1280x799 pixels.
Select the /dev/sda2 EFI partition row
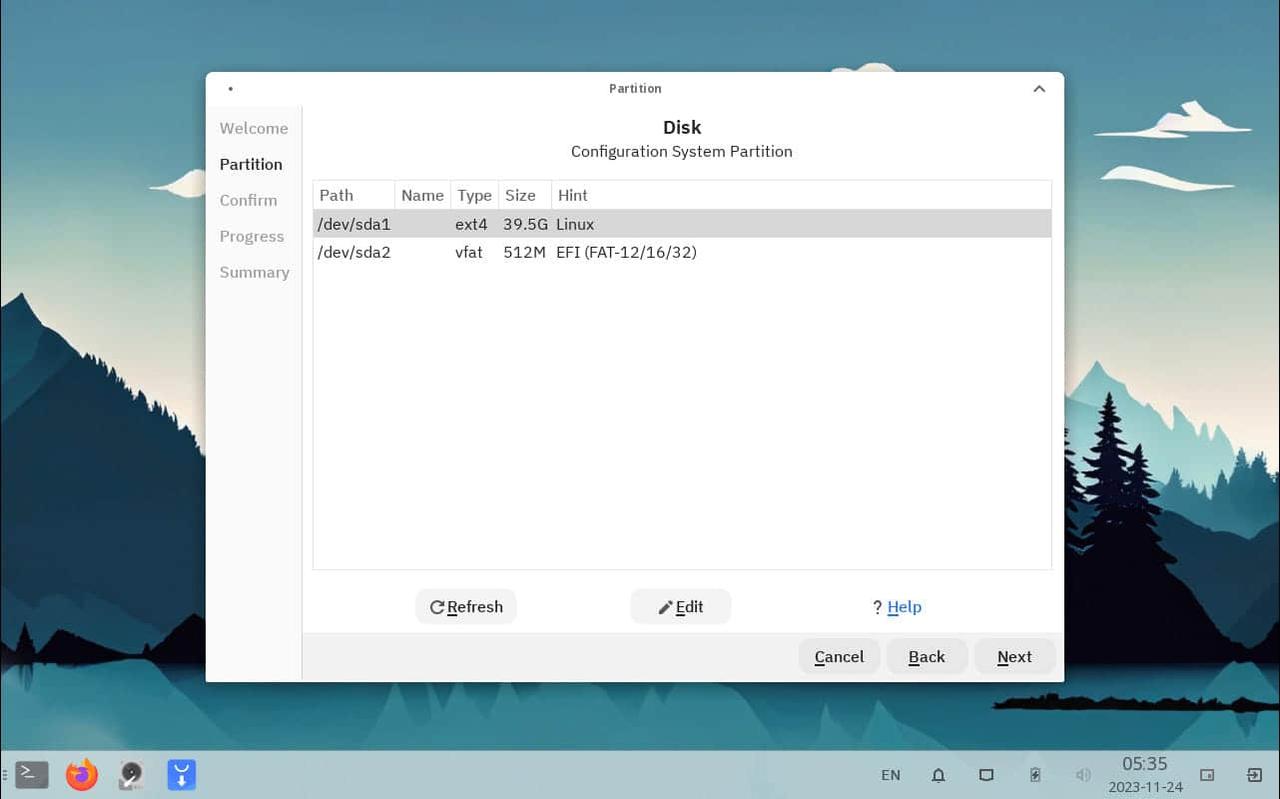[681, 253]
